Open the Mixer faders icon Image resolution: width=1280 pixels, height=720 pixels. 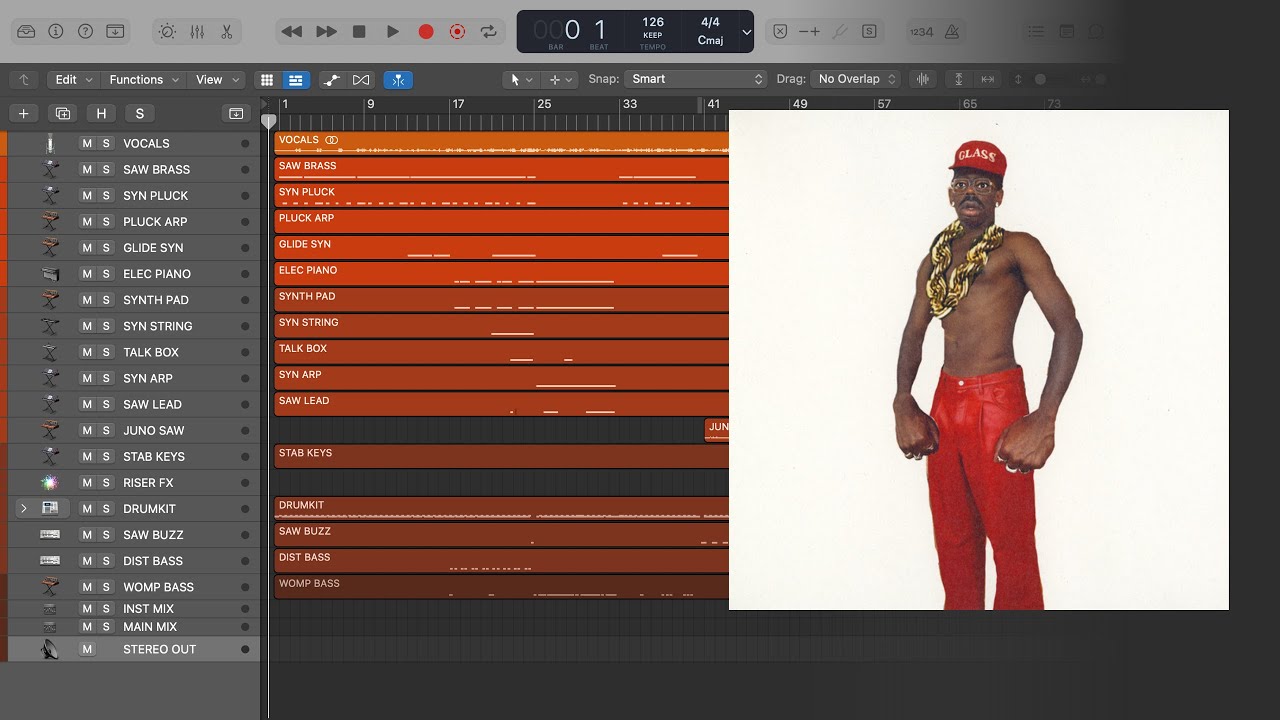point(197,32)
